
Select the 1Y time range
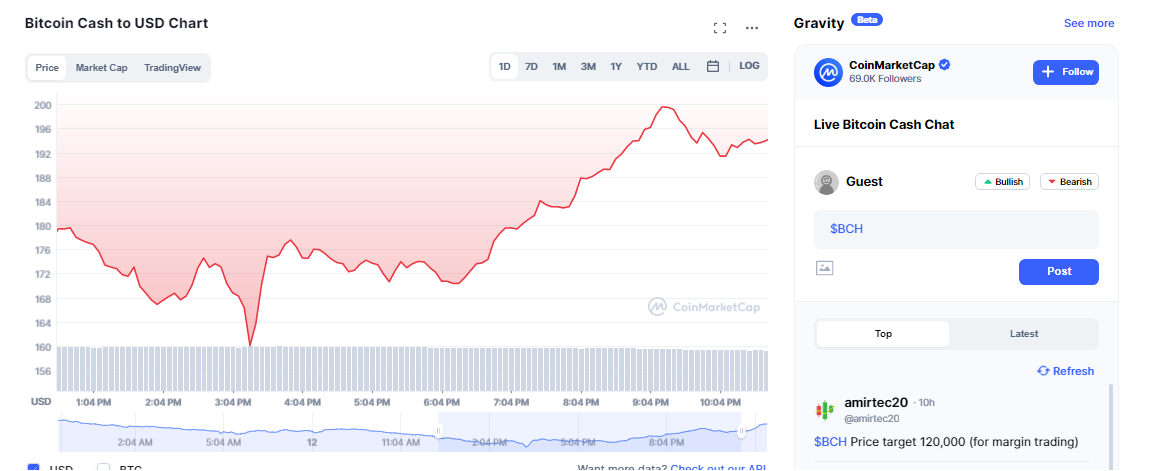point(616,66)
